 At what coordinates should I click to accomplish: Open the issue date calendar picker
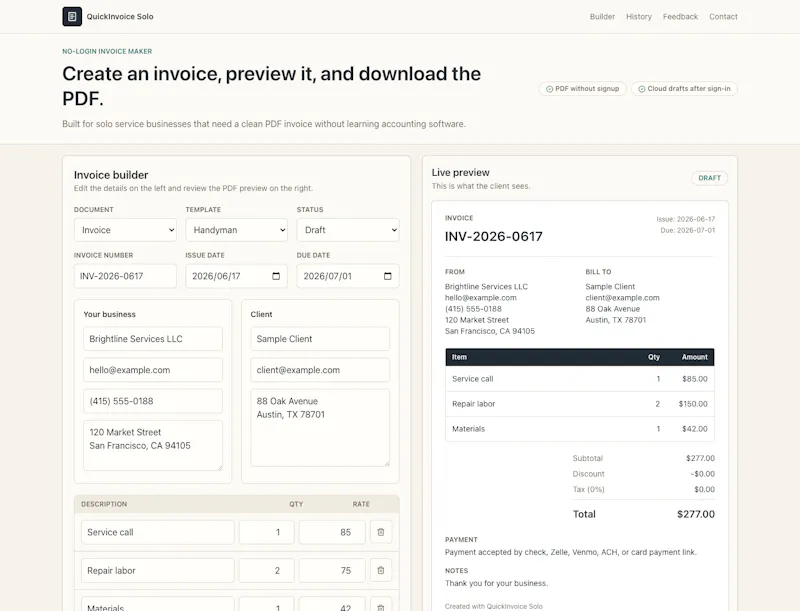(276, 276)
